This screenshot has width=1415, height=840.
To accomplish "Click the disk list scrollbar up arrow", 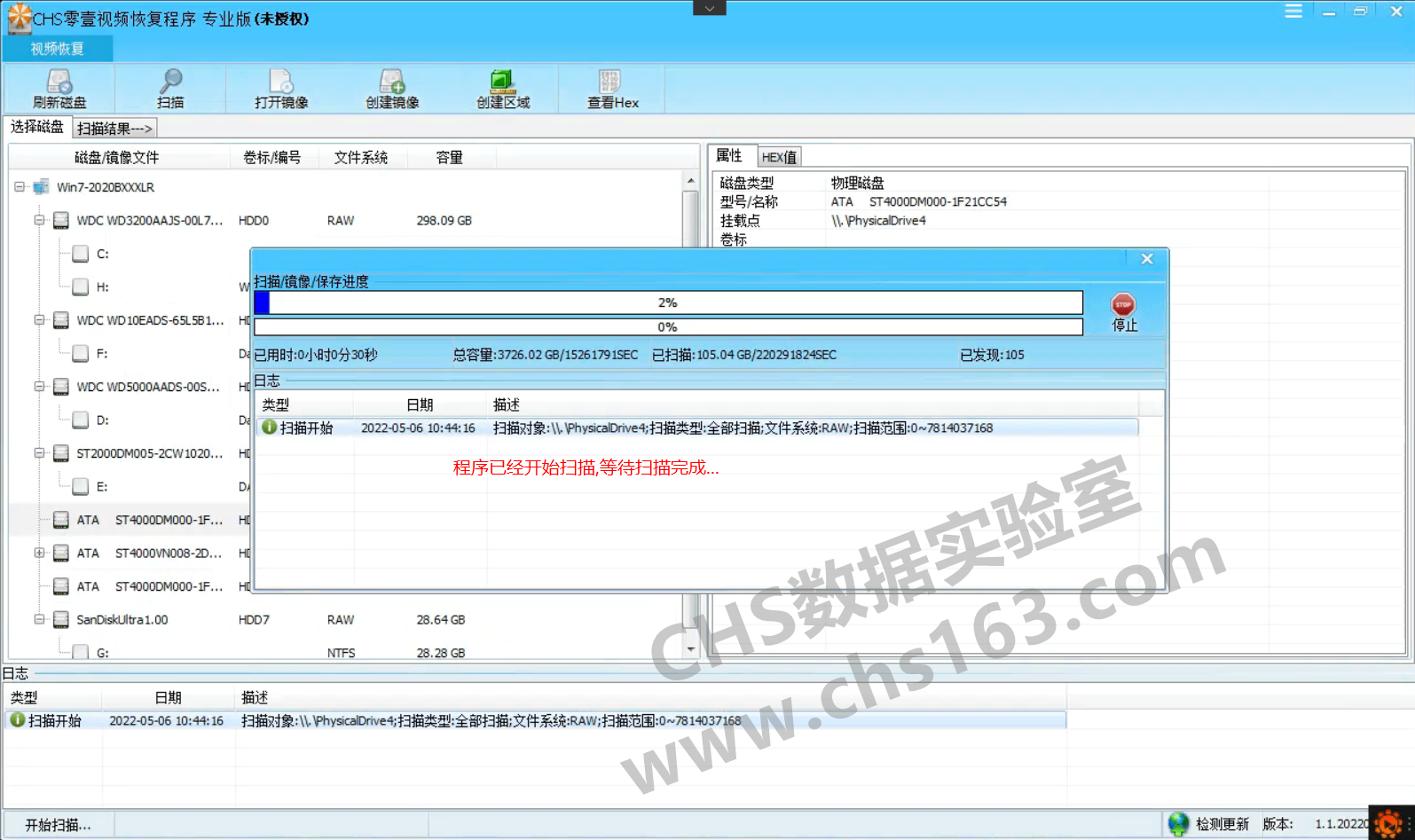I will [691, 181].
